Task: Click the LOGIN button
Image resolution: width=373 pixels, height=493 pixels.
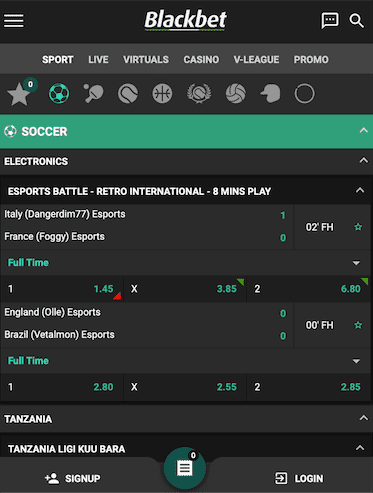Action: 299,478
